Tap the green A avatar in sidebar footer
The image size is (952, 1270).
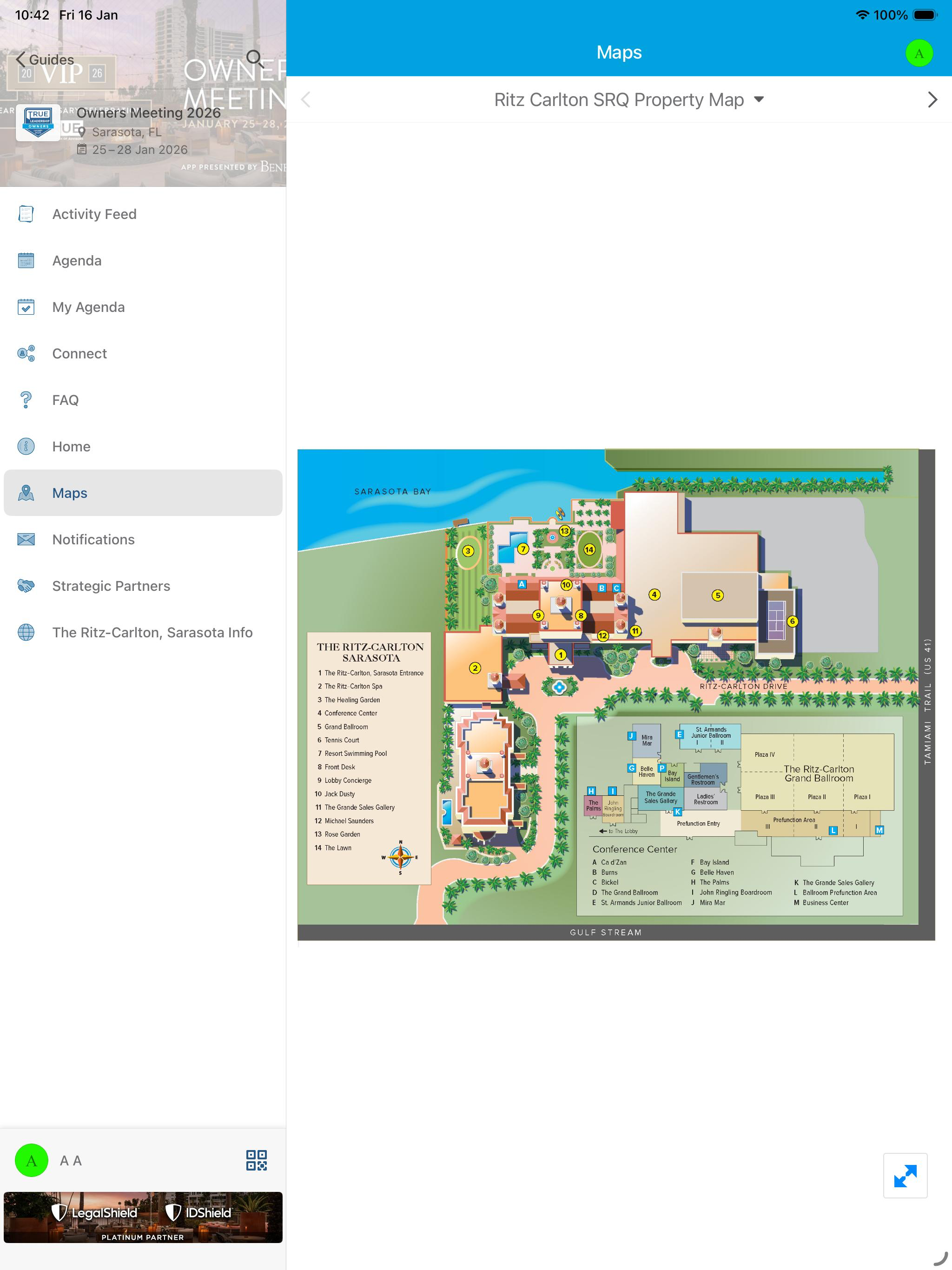(32, 1160)
